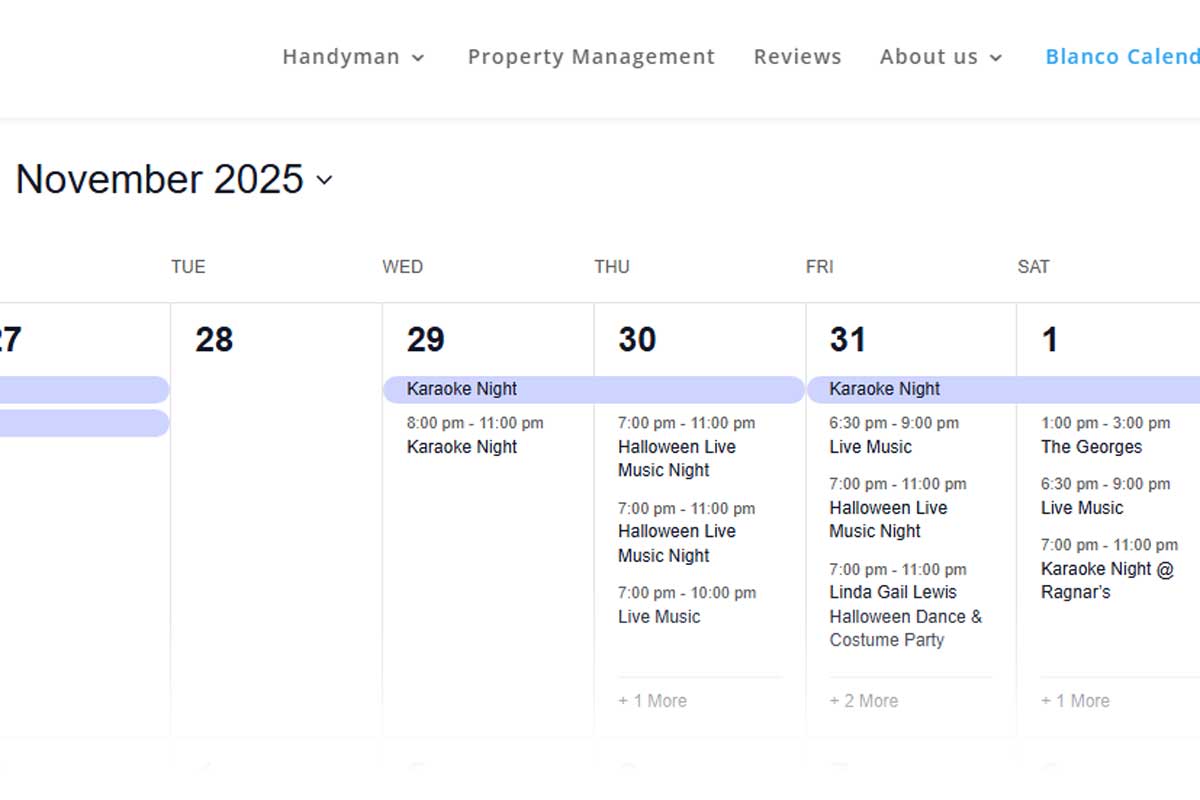This screenshot has width=1200, height=800.
Task: Show the '+ 1 More' events on Thursday 30
Action: pos(652,701)
